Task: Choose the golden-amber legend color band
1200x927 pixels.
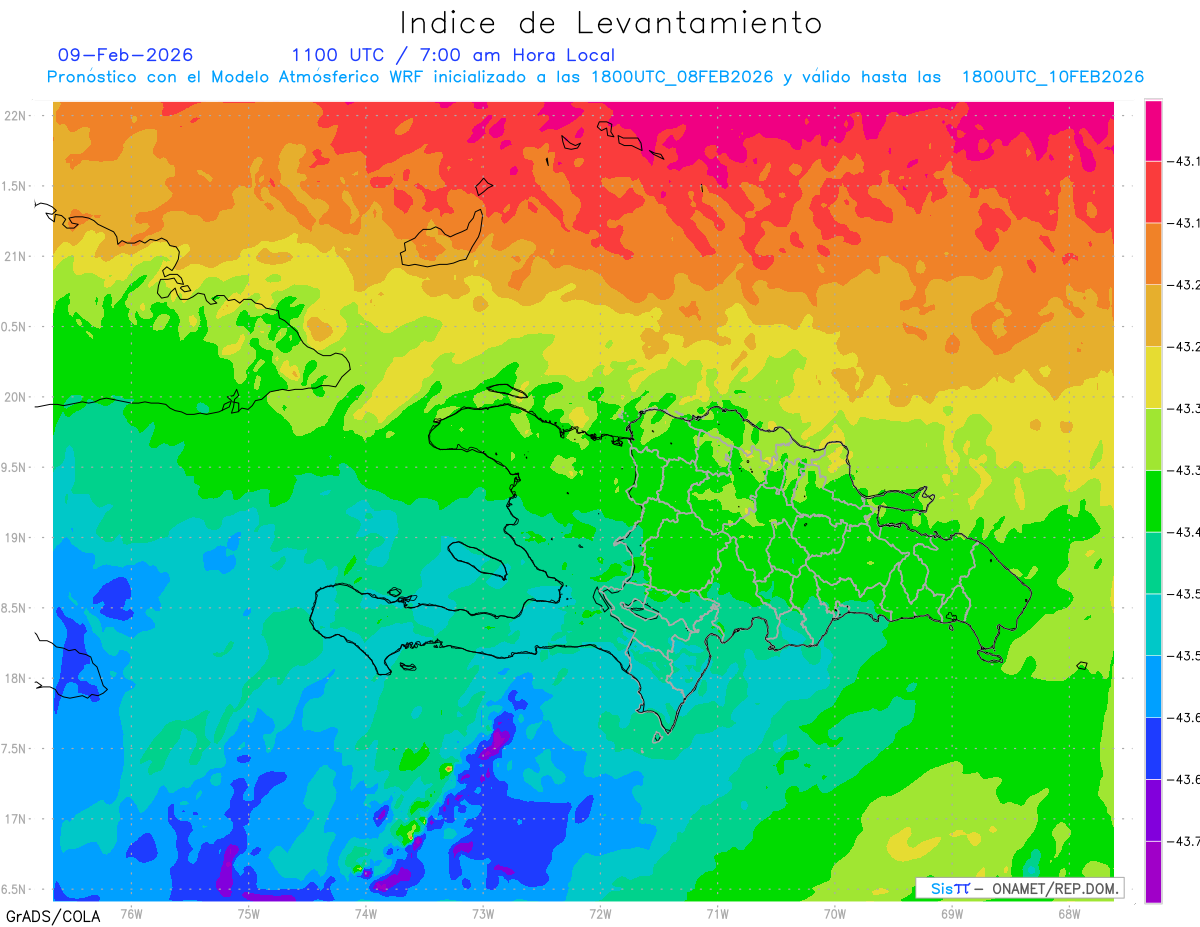Action: 1153,316
